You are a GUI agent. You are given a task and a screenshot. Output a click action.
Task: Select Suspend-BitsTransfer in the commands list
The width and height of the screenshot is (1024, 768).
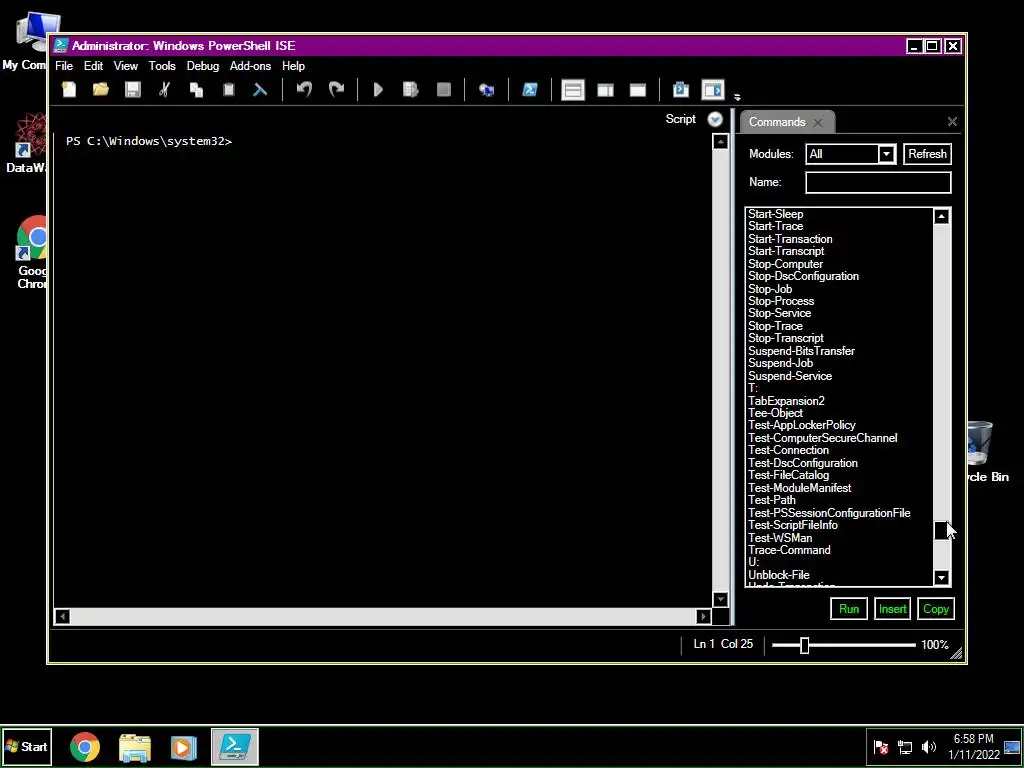(801, 351)
